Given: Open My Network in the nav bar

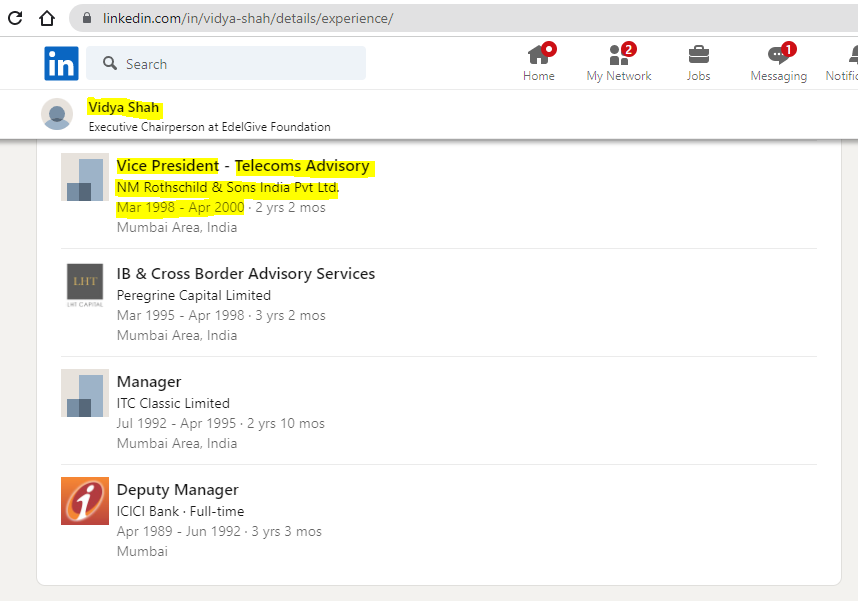Looking at the screenshot, I should pos(619,63).
